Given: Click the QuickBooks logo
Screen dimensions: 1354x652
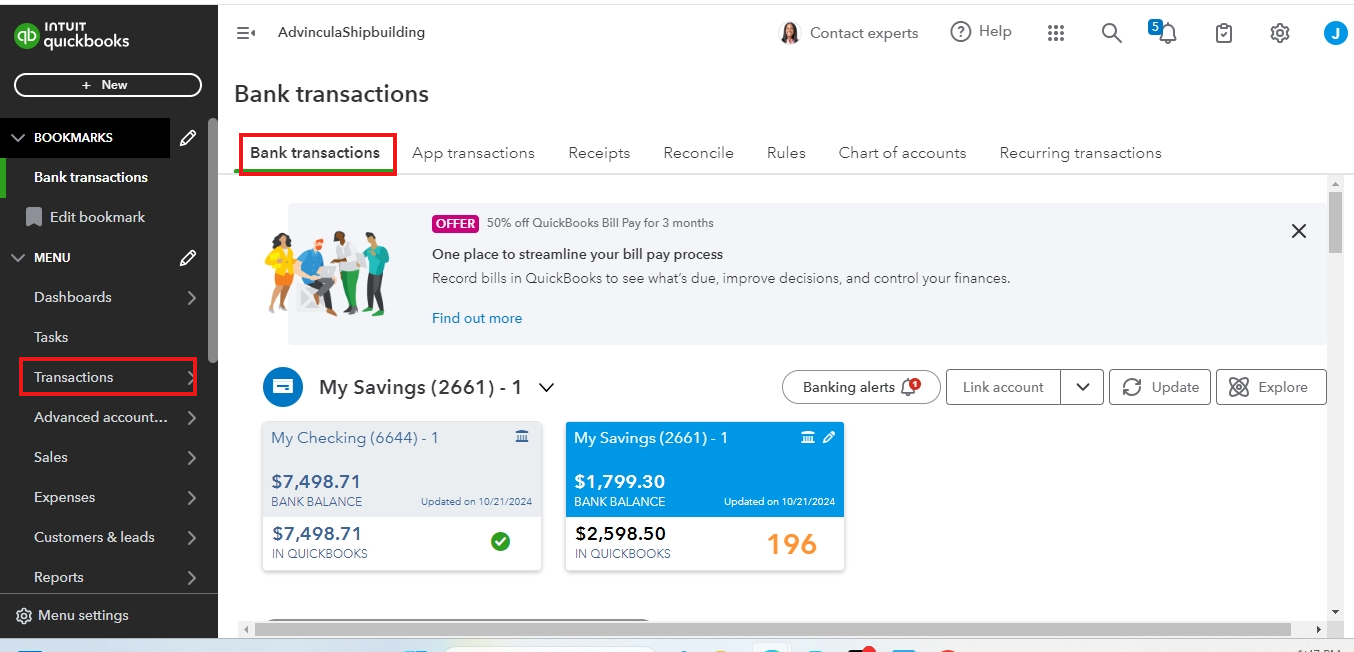Looking at the screenshot, I should click(x=72, y=36).
